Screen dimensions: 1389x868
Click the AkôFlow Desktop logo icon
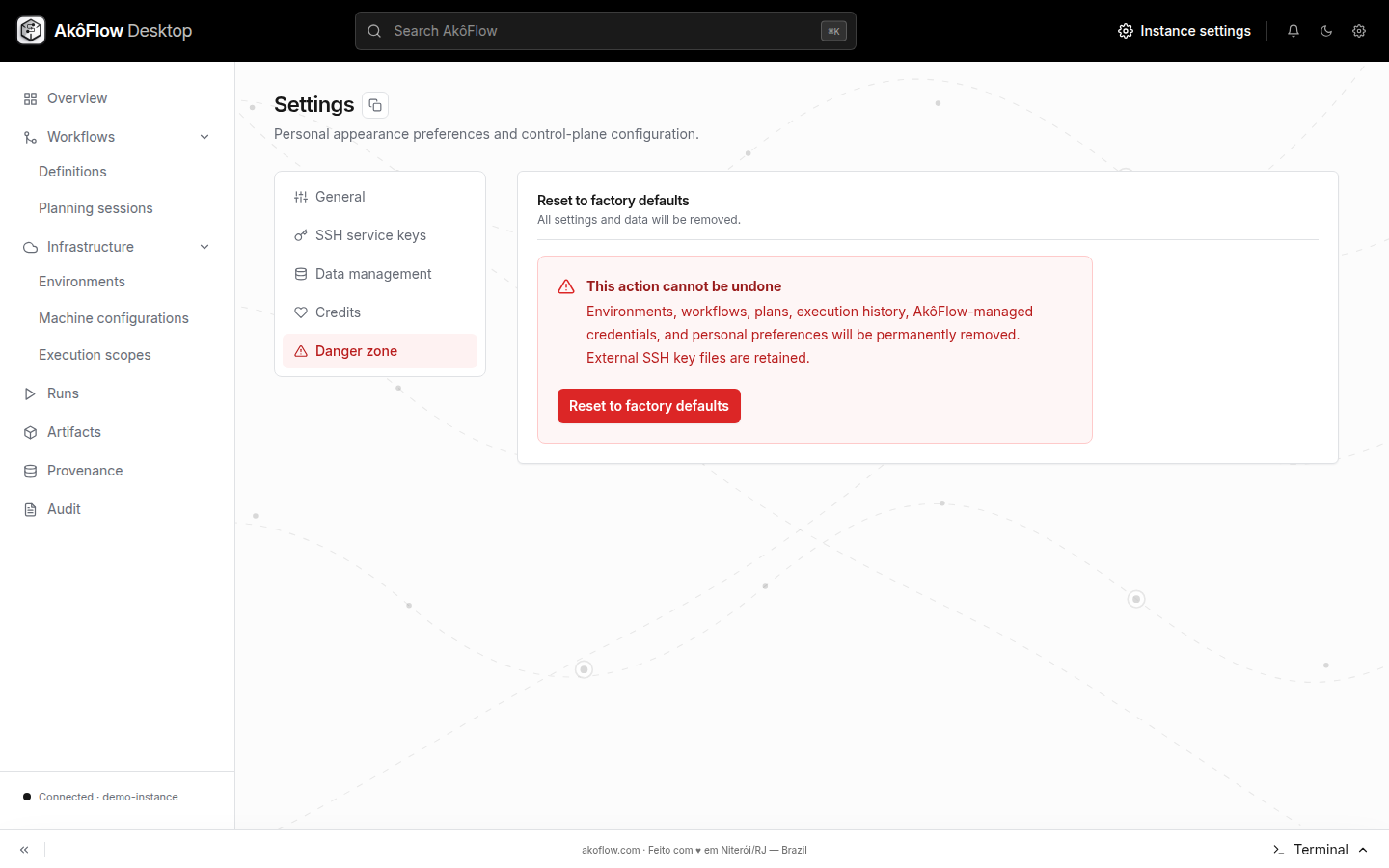31,31
